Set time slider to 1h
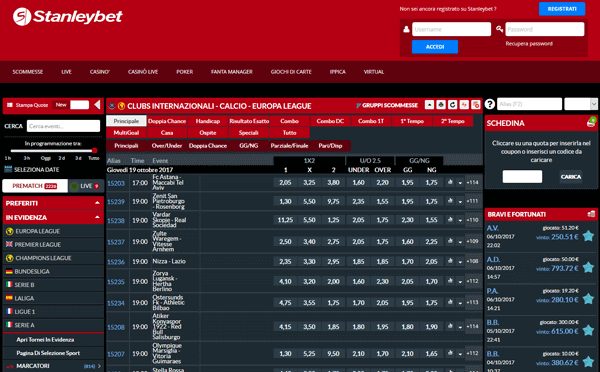Image resolution: width=600 pixels, height=372 pixels. click(8, 158)
